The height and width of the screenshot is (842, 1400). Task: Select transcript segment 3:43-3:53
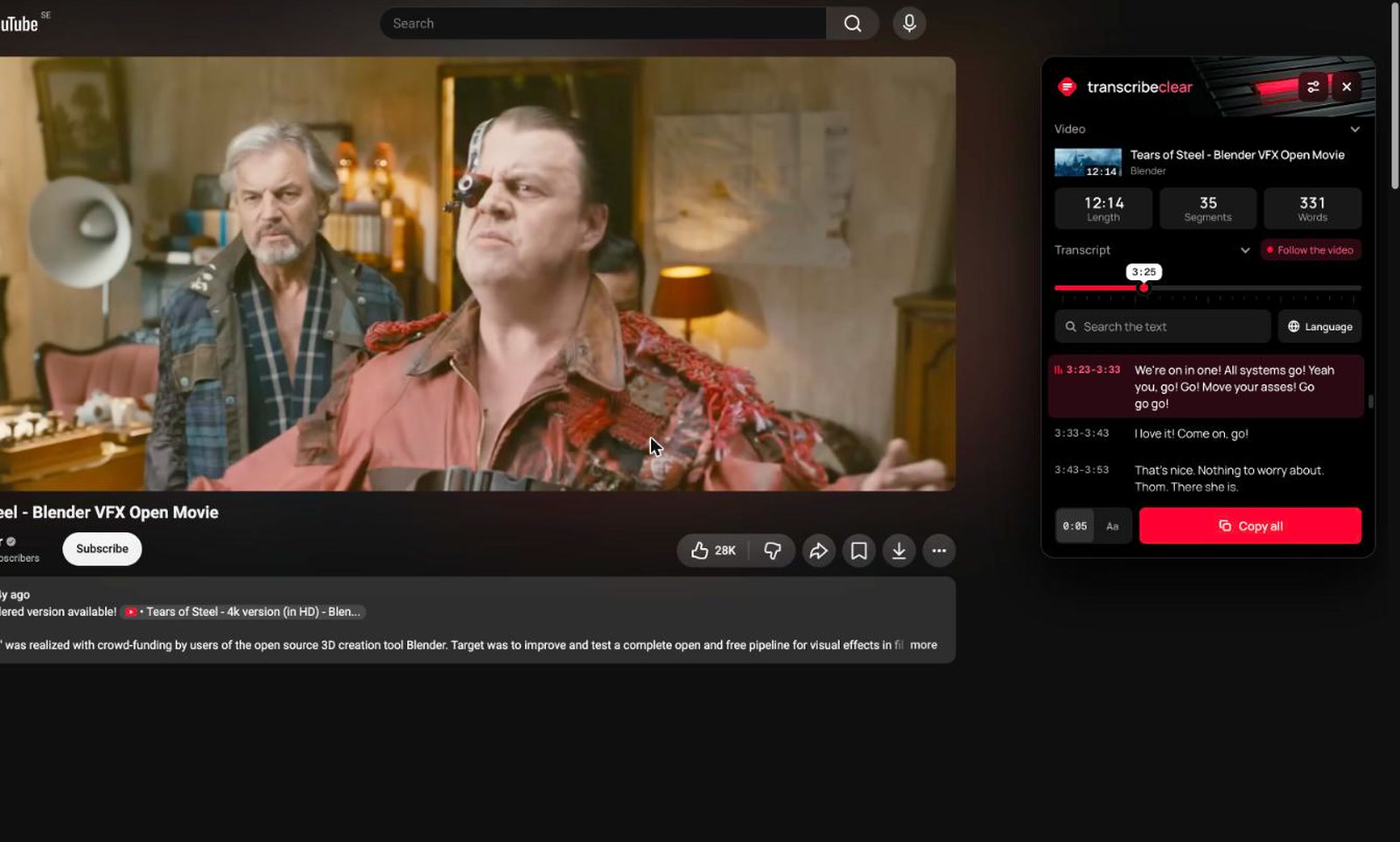pyautogui.click(x=1205, y=479)
